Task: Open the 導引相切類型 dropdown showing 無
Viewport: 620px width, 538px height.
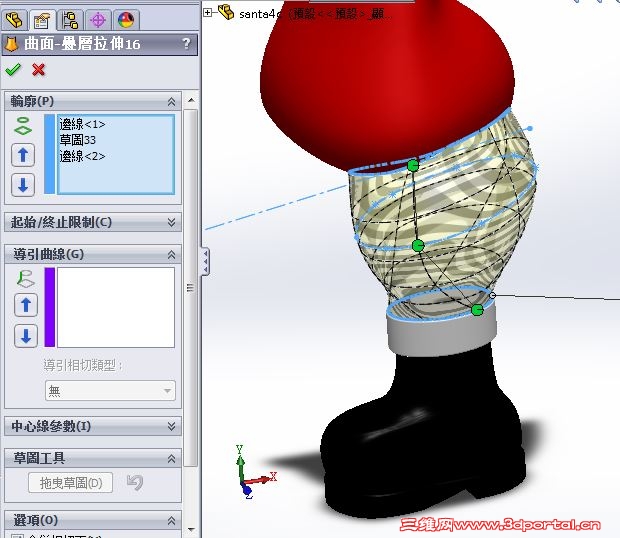Action: tap(110, 391)
